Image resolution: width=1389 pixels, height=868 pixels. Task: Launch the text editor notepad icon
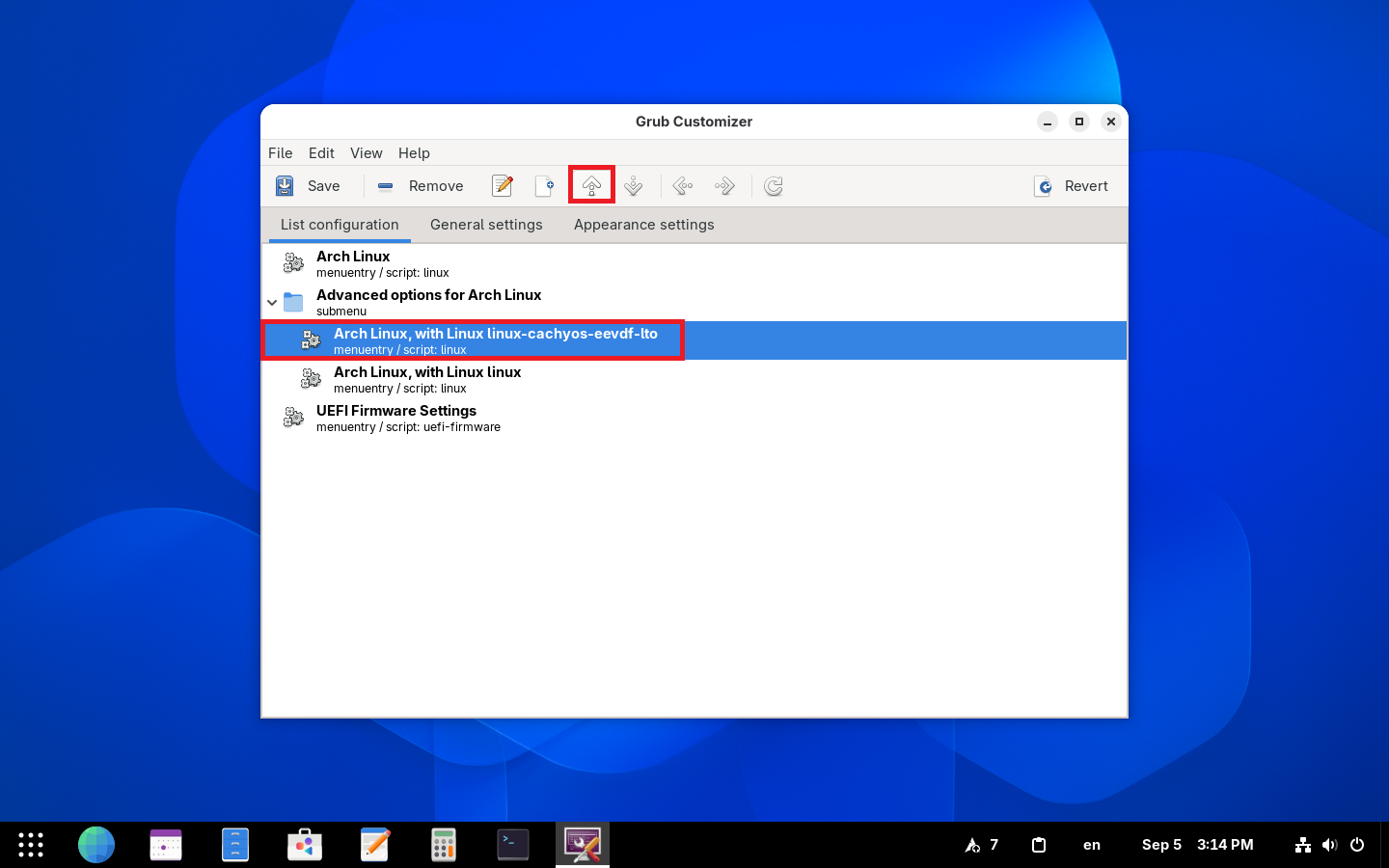[374, 845]
